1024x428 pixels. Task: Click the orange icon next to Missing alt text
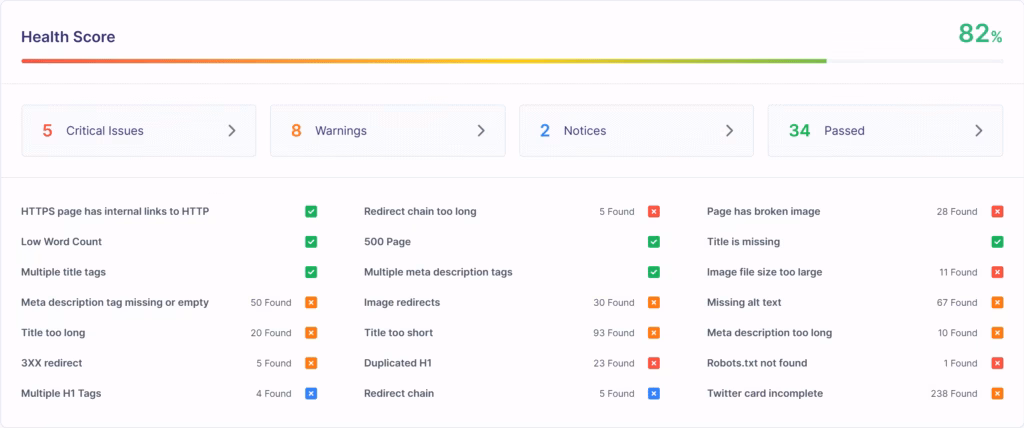997,303
